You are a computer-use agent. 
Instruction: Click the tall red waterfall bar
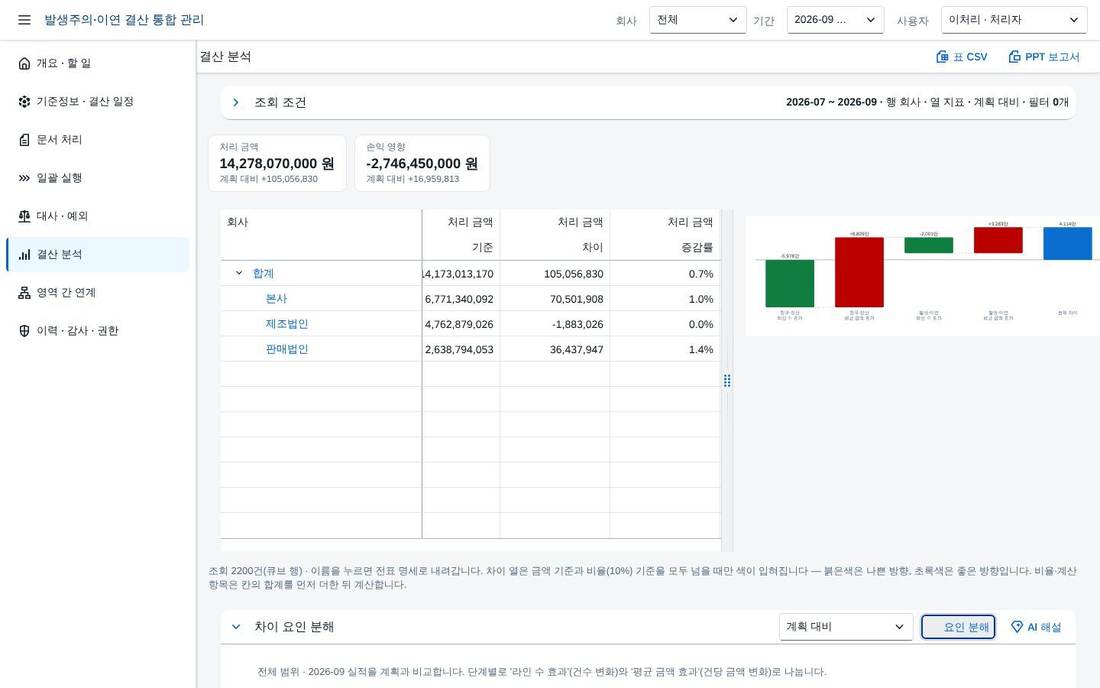click(x=859, y=272)
